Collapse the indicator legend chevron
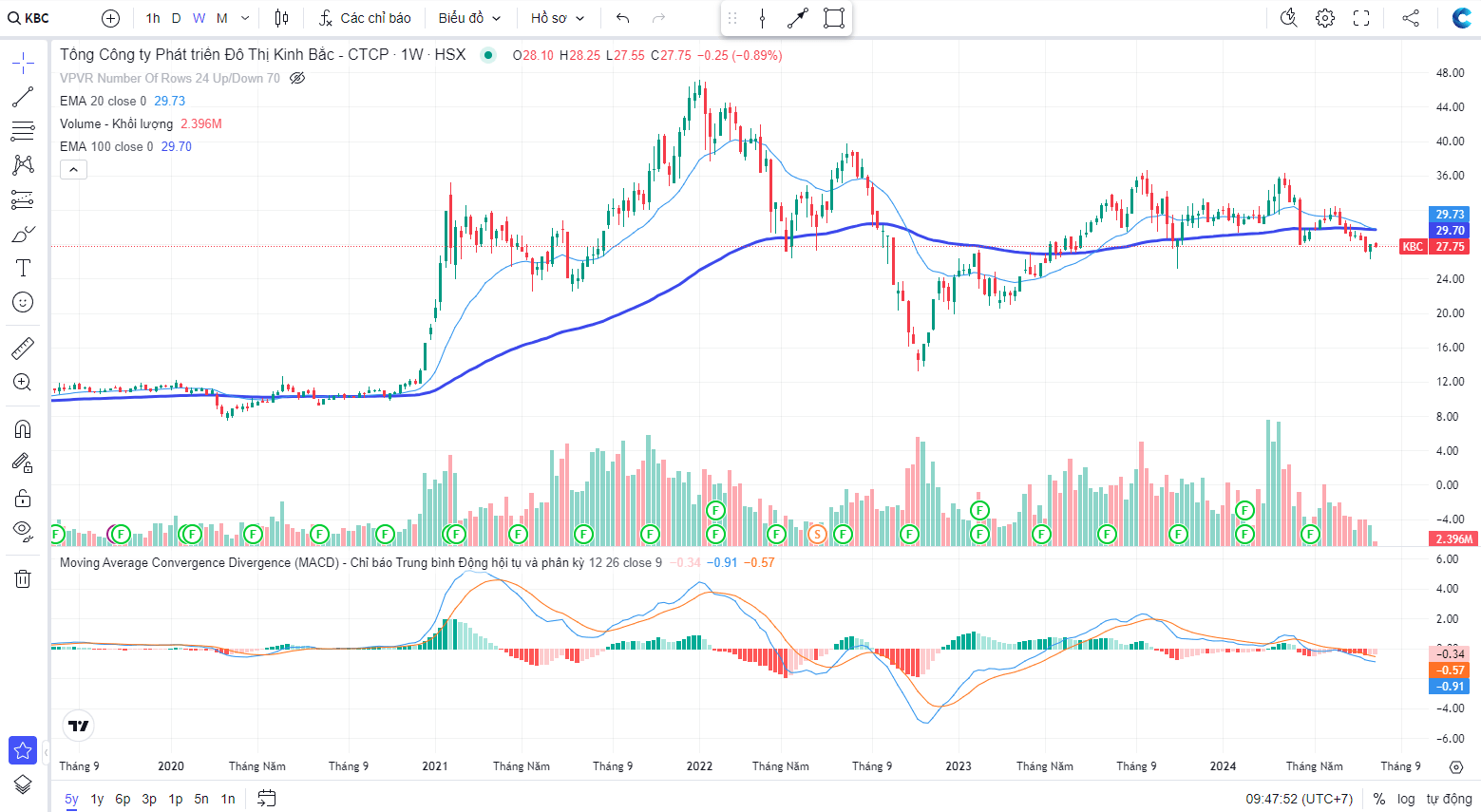The image size is (1481, 812). point(74,169)
